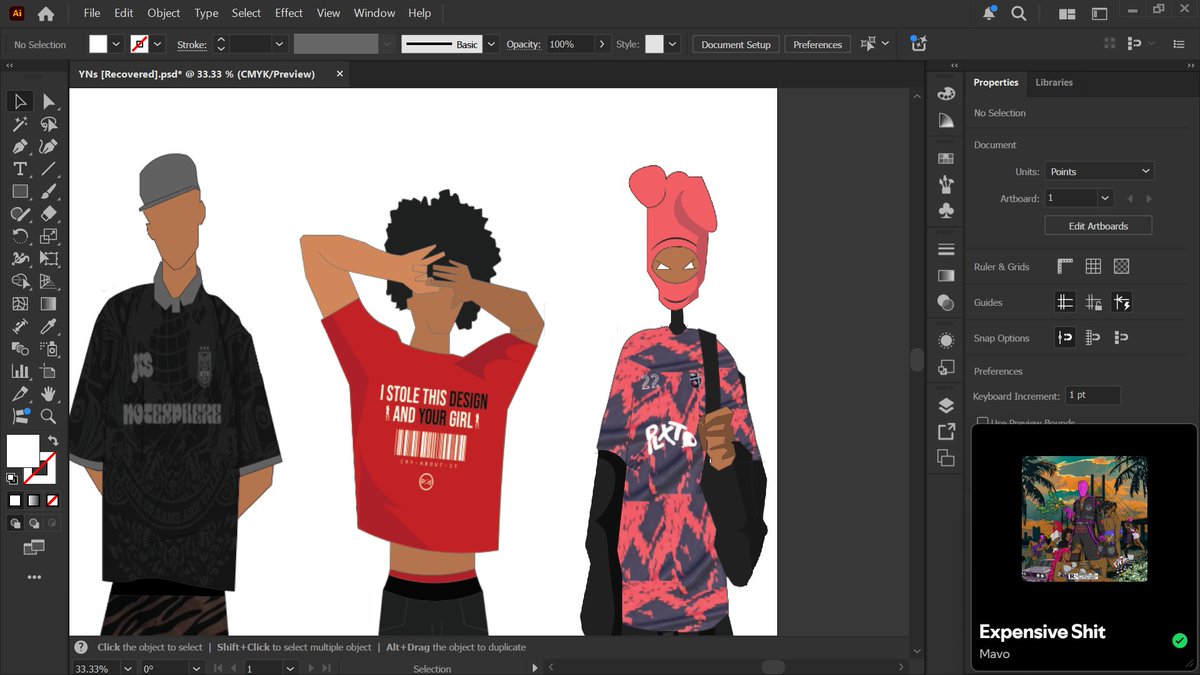This screenshot has width=1200, height=675.
Task: Select the Lasso tool
Action: [x=49, y=124]
